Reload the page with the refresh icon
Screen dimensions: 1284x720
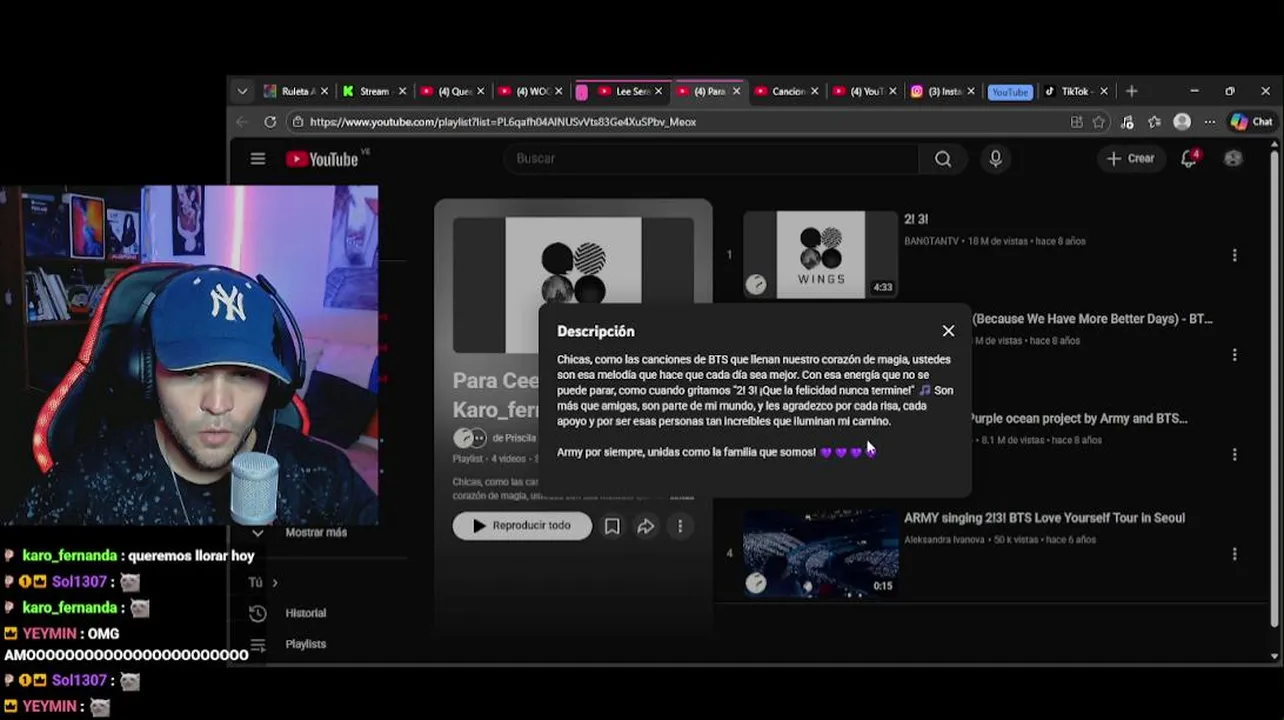pyautogui.click(x=270, y=122)
